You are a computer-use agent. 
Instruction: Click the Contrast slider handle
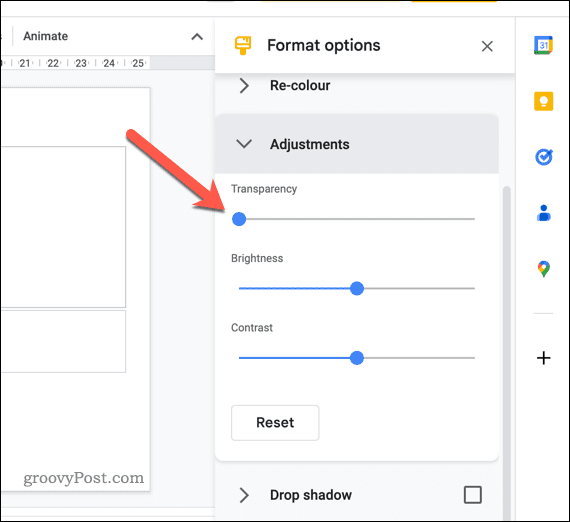point(357,358)
